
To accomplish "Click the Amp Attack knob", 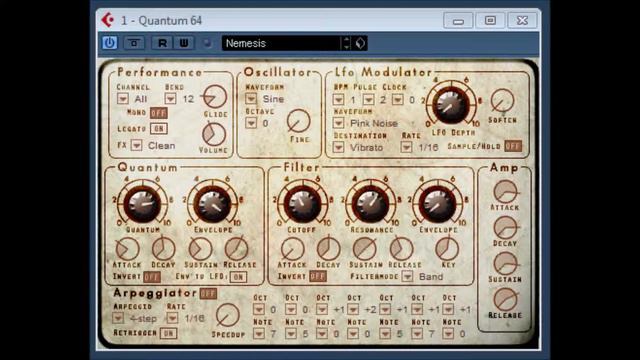I will click(x=505, y=192).
